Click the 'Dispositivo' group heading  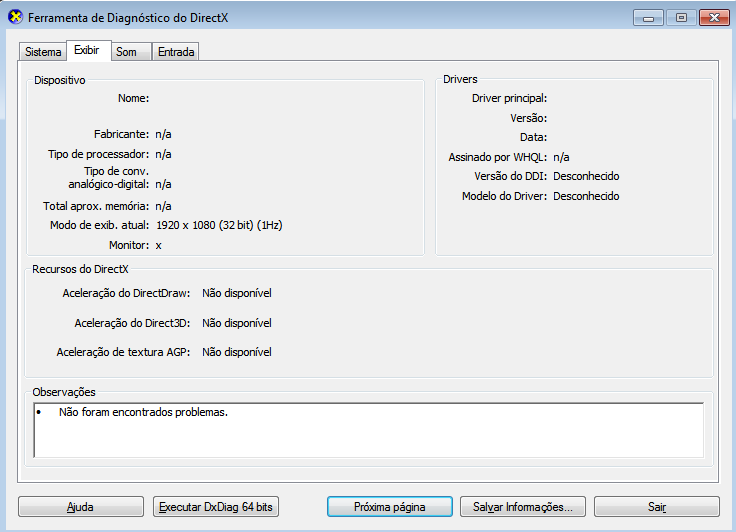click(60, 80)
